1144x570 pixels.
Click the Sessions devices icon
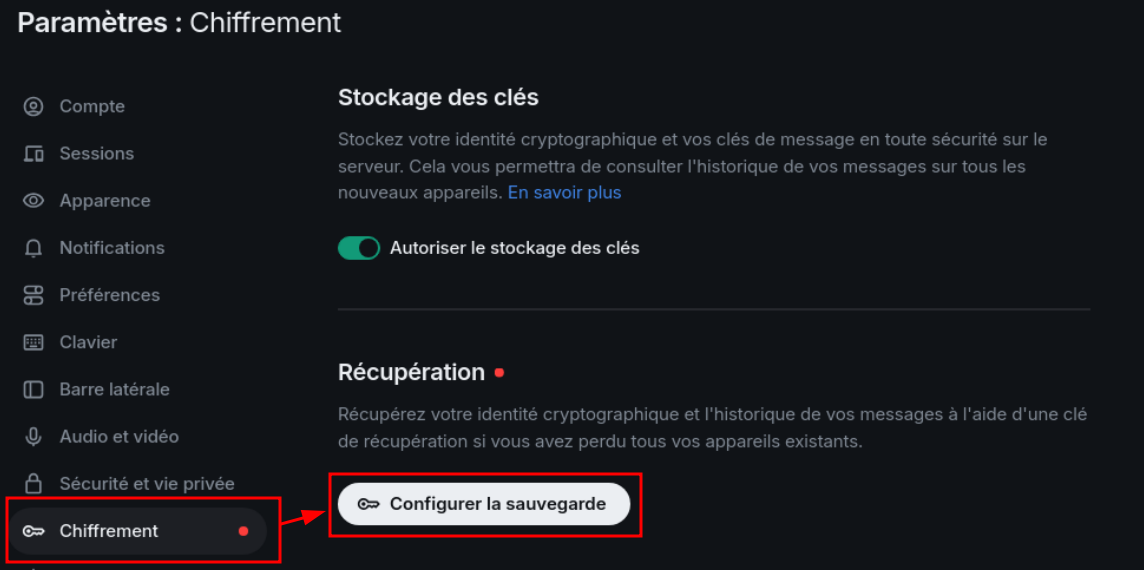pyautogui.click(x=33, y=154)
